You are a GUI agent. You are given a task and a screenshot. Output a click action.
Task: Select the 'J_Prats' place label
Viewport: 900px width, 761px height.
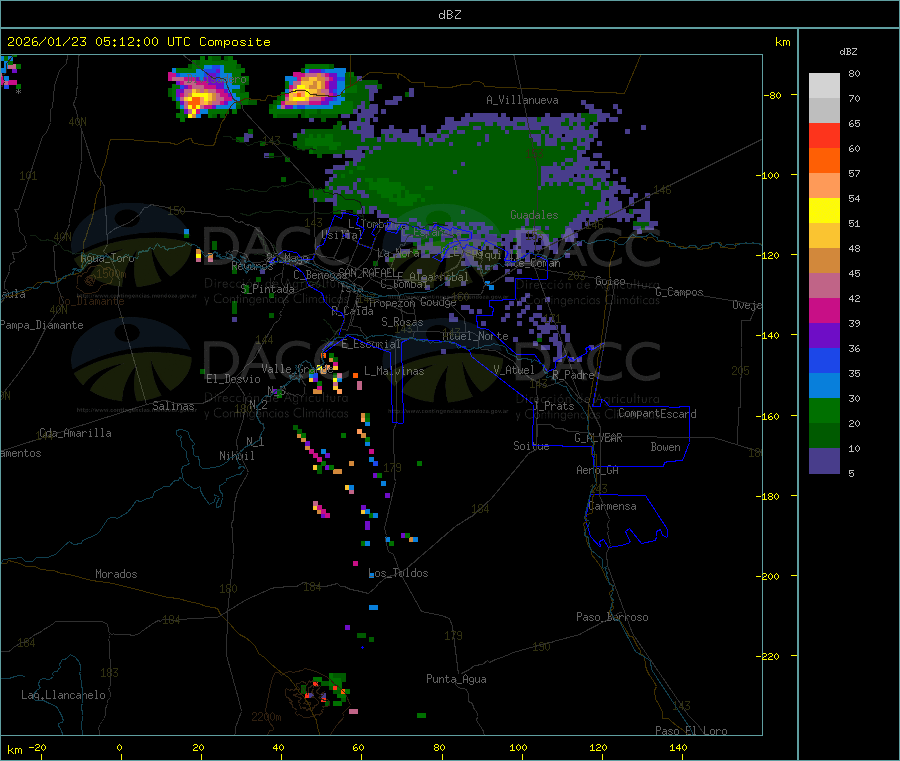tap(553, 406)
